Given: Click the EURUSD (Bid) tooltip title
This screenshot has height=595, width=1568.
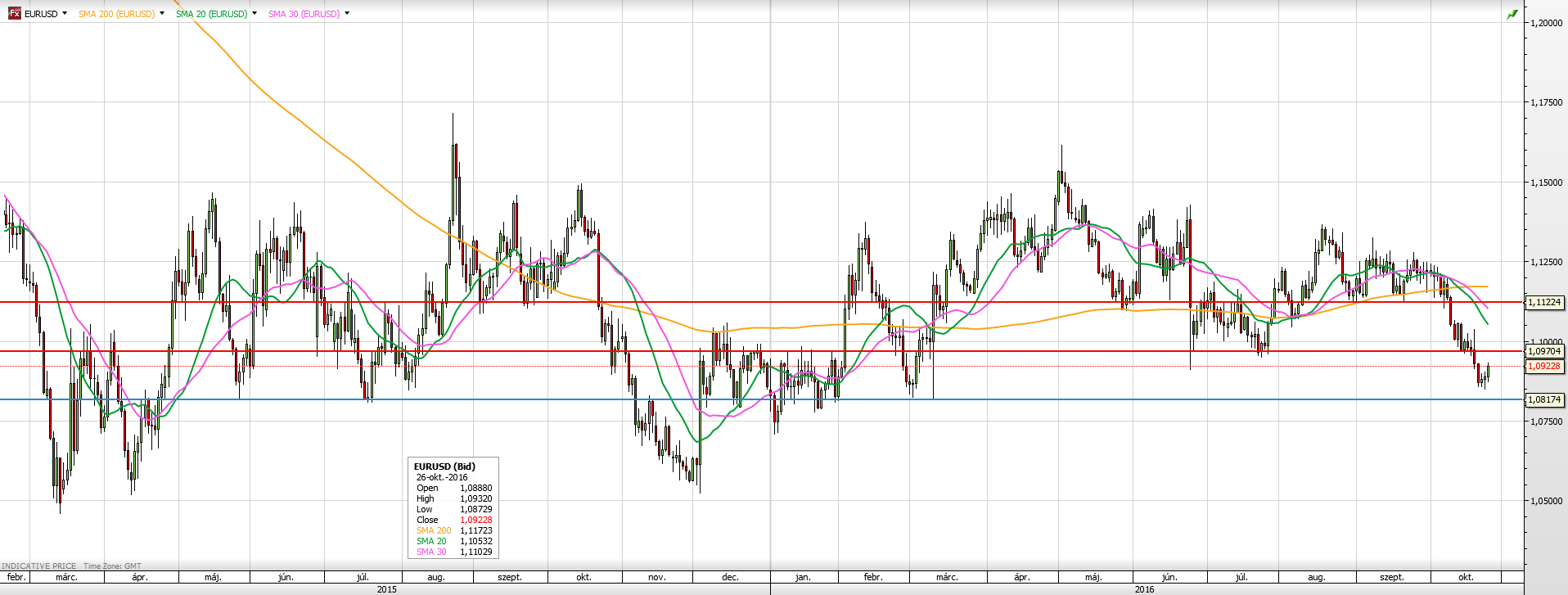Looking at the screenshot, I should click(444, 467).
